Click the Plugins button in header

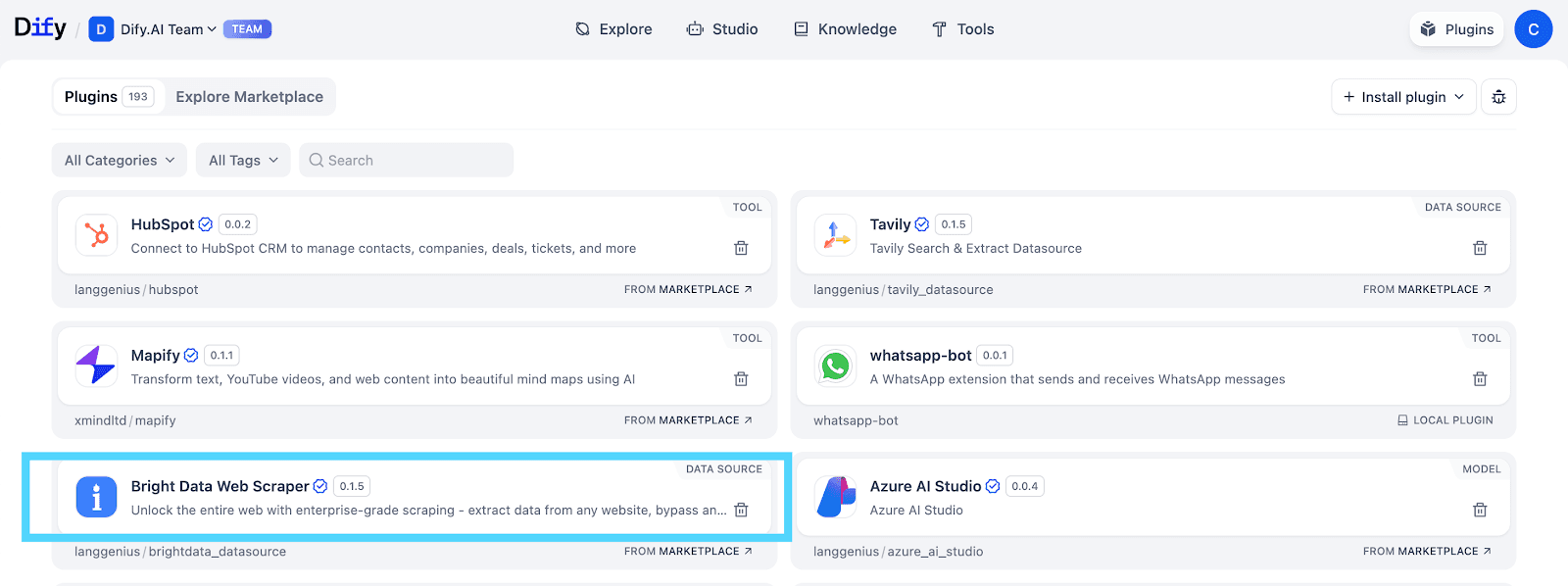(1456, 29)
